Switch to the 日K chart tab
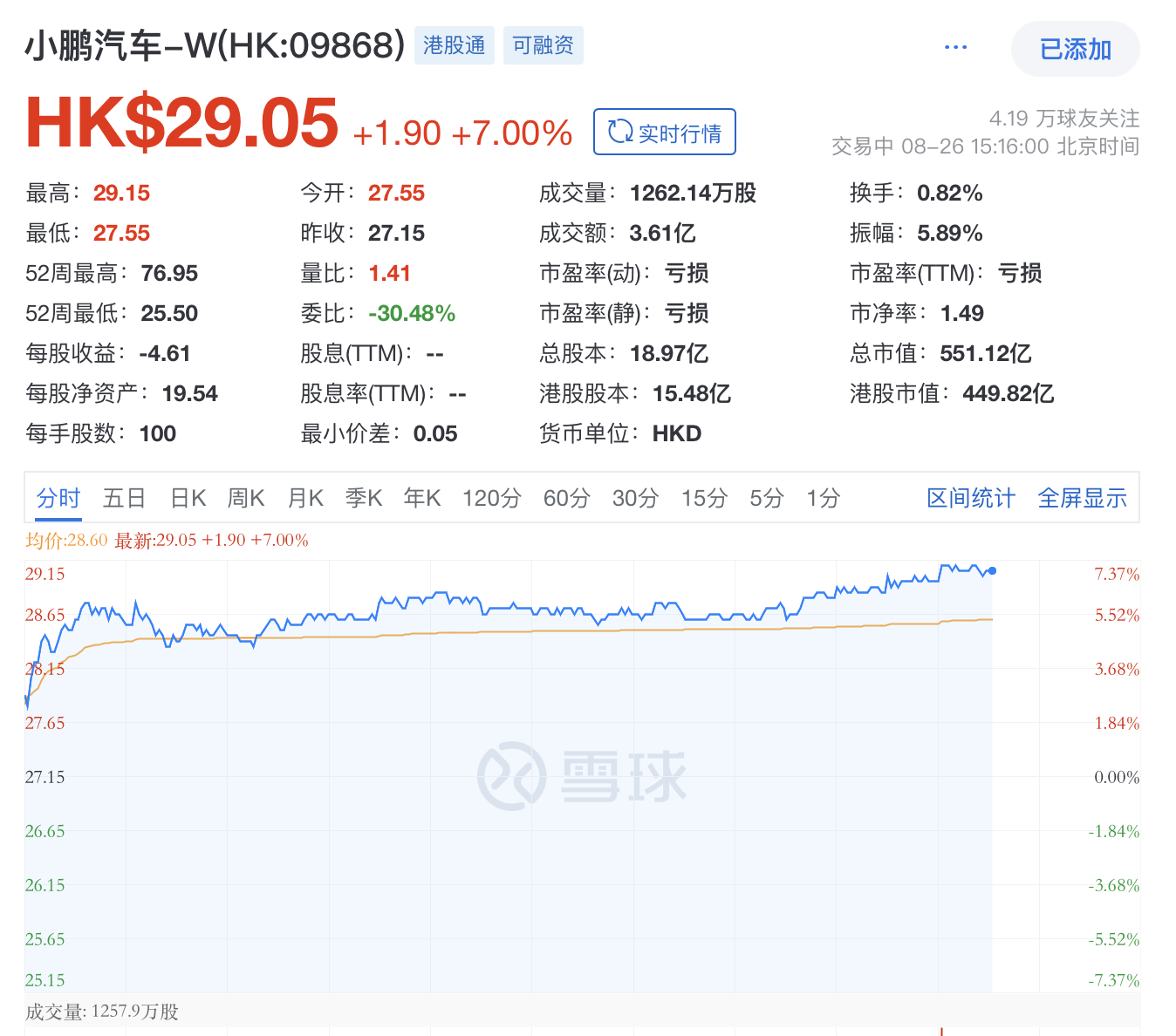 pos(188,498)
